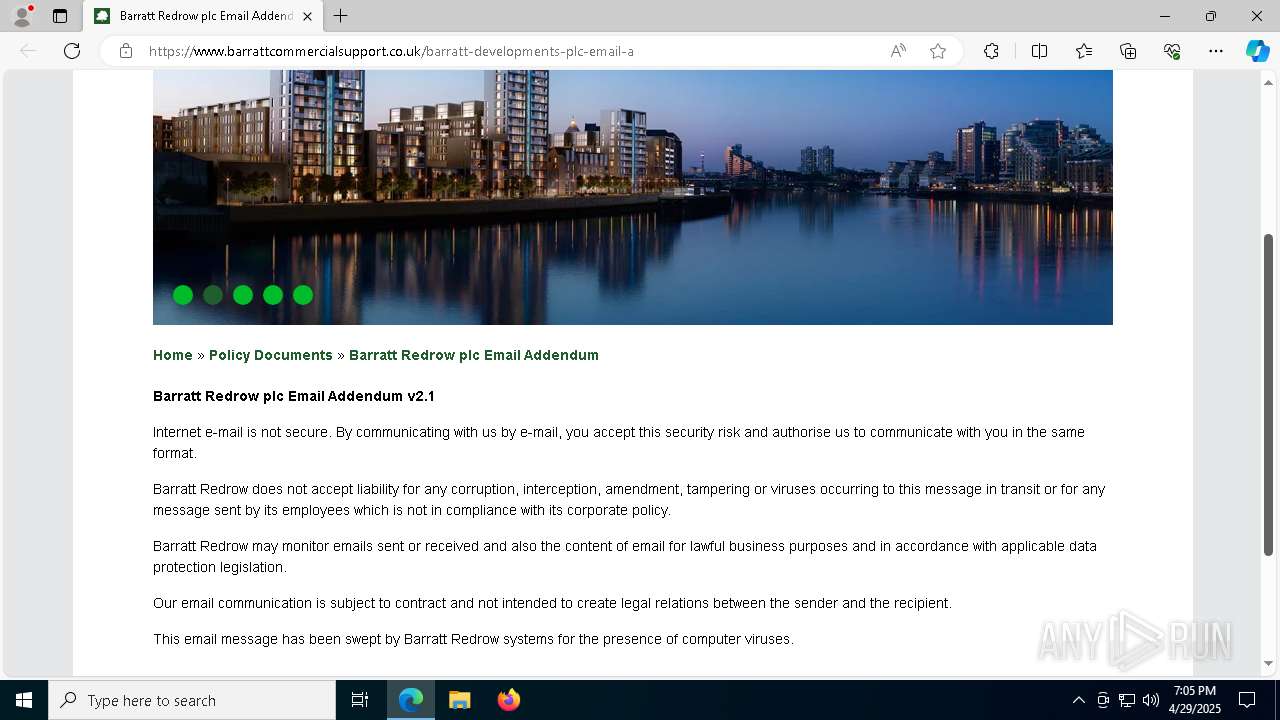Open the Favorites list

(x=1084, y=51)
